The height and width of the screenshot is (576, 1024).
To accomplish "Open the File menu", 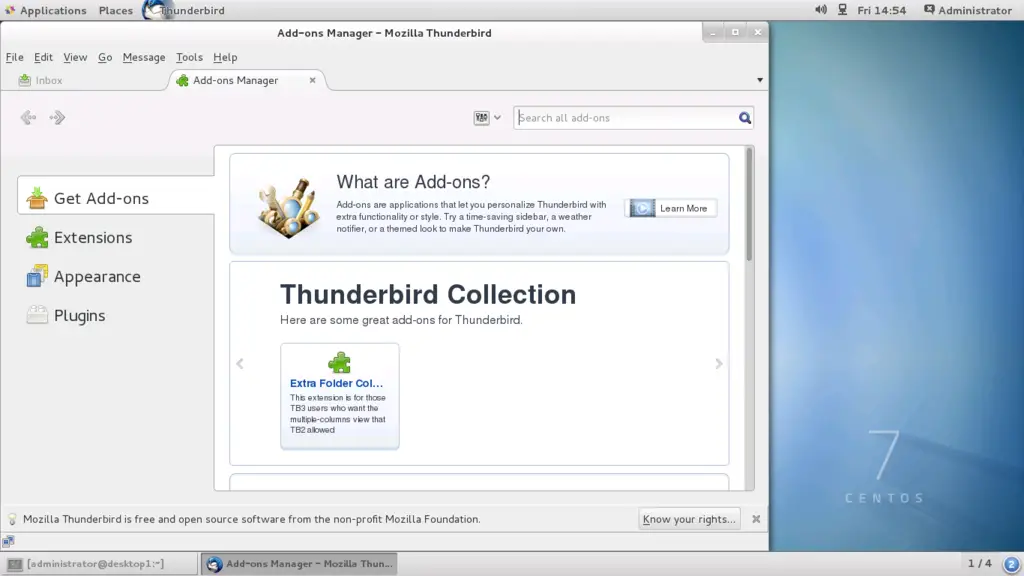I will [x=14, y=57].
